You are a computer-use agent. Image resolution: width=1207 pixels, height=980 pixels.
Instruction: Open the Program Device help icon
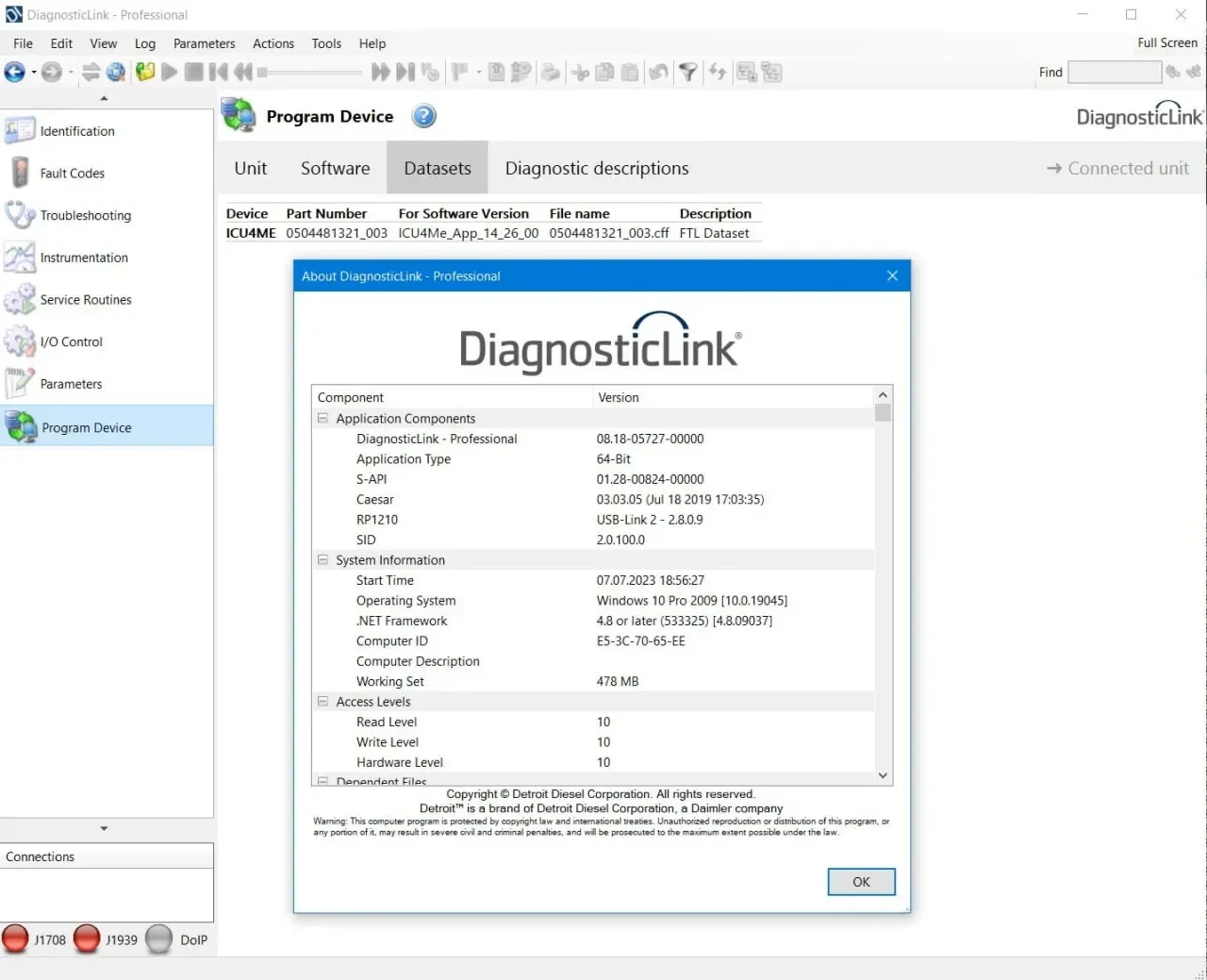coord(424,116)
